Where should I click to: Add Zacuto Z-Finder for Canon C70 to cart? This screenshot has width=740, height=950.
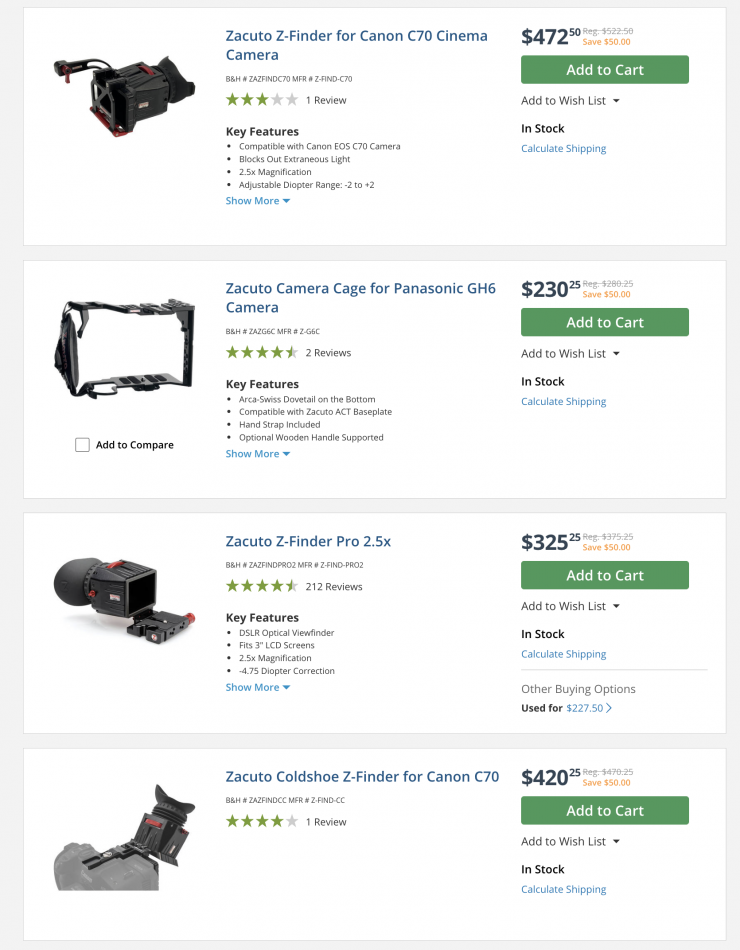(605, 70)
